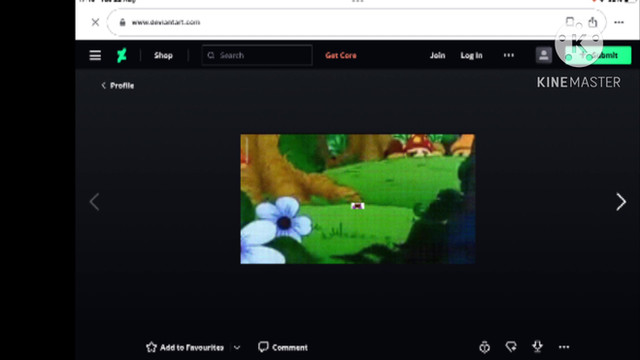Screen dimensions: 640x360
Task: Focus the Search input field
Action: (x=257, y=55)
